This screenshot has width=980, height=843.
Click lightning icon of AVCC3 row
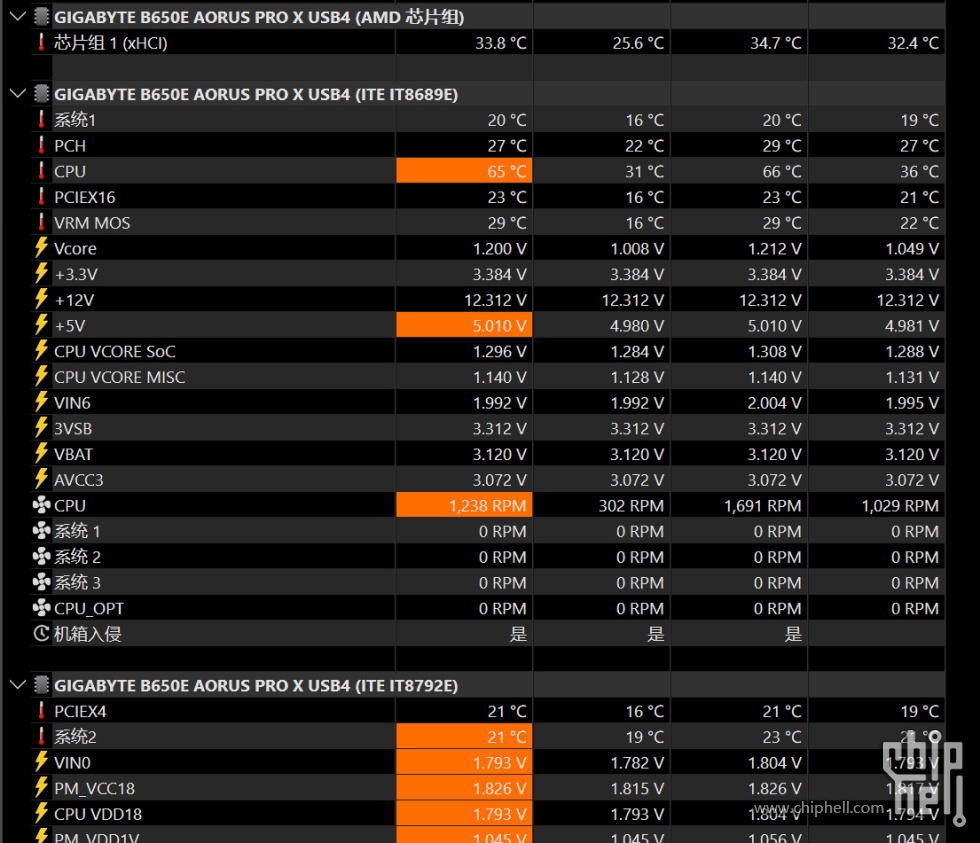tap(41, 479)
